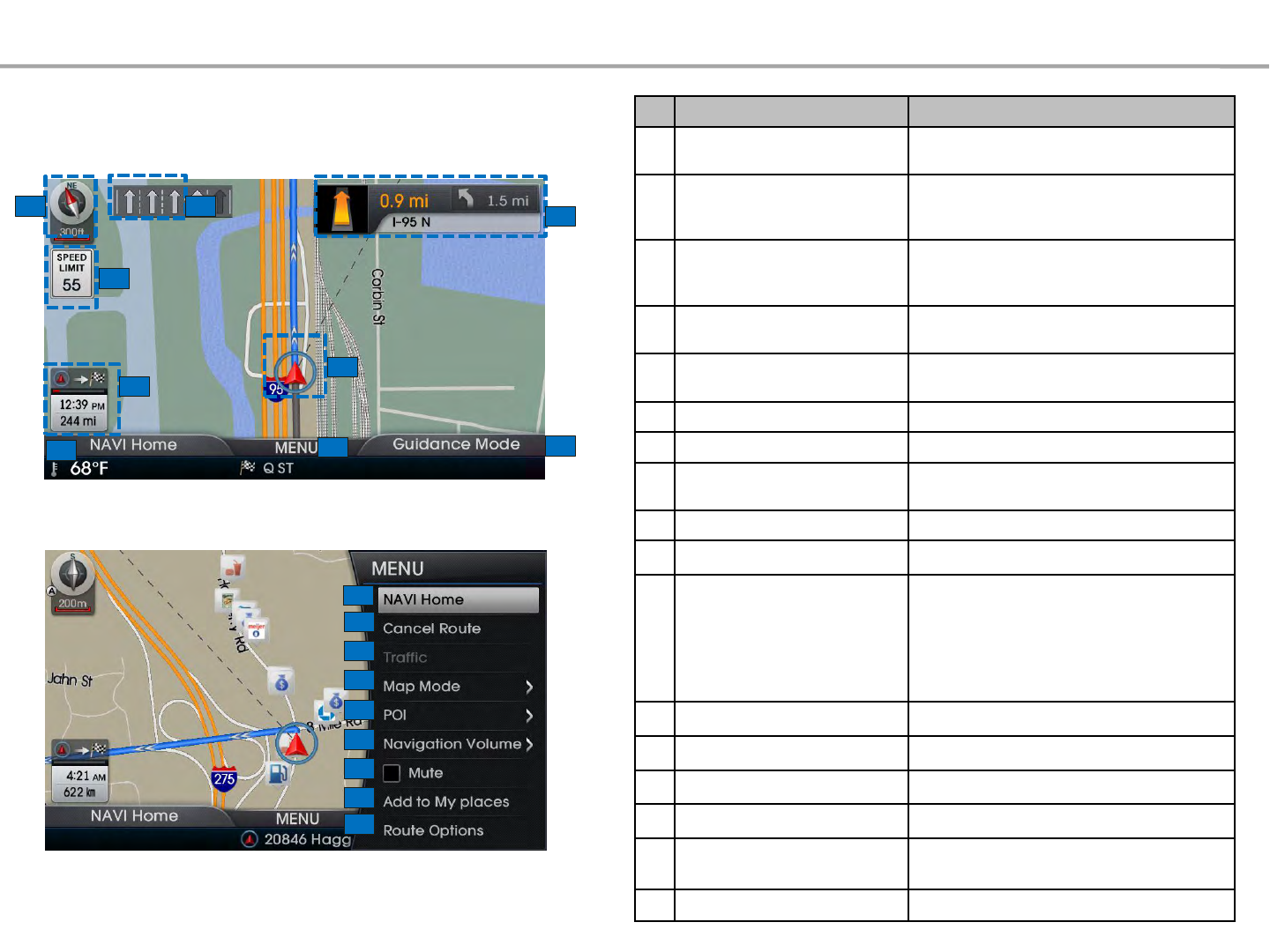Tap the 12:39 PM arrival time box
The image size is (1270, 952).
coord(80,413)
